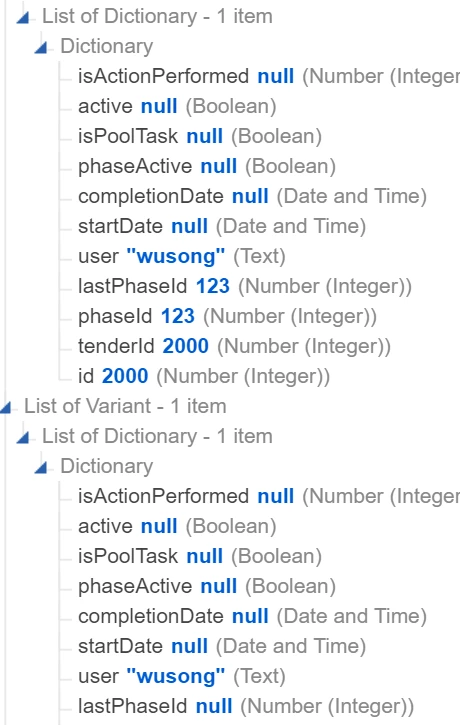Click second user "wusong" value

pyautogui.click(x=176, y=676)
